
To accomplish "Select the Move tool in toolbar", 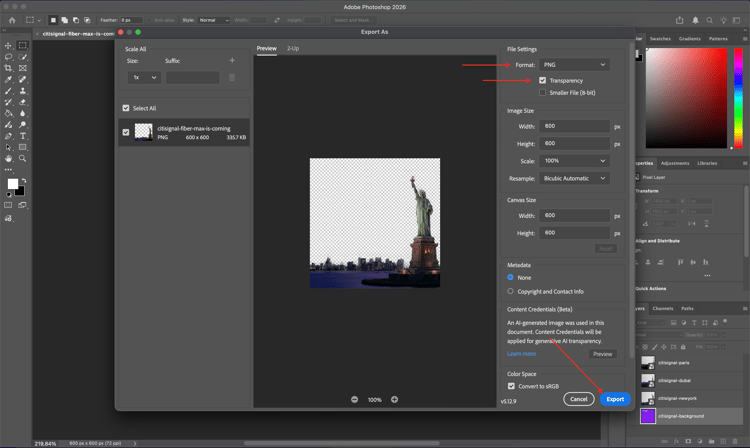I will (x=8, y=46).
